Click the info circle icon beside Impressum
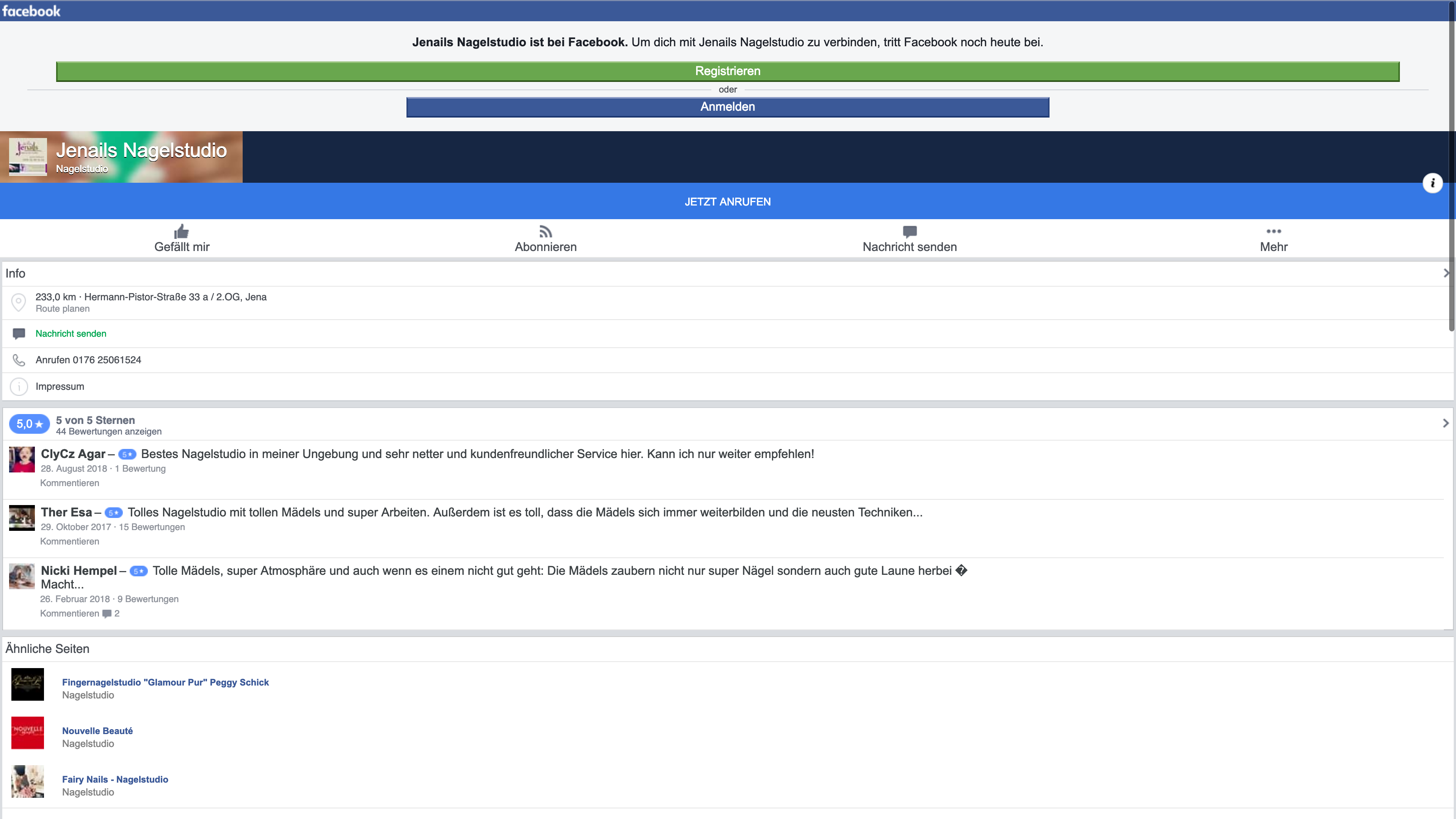 click(19, 387)
